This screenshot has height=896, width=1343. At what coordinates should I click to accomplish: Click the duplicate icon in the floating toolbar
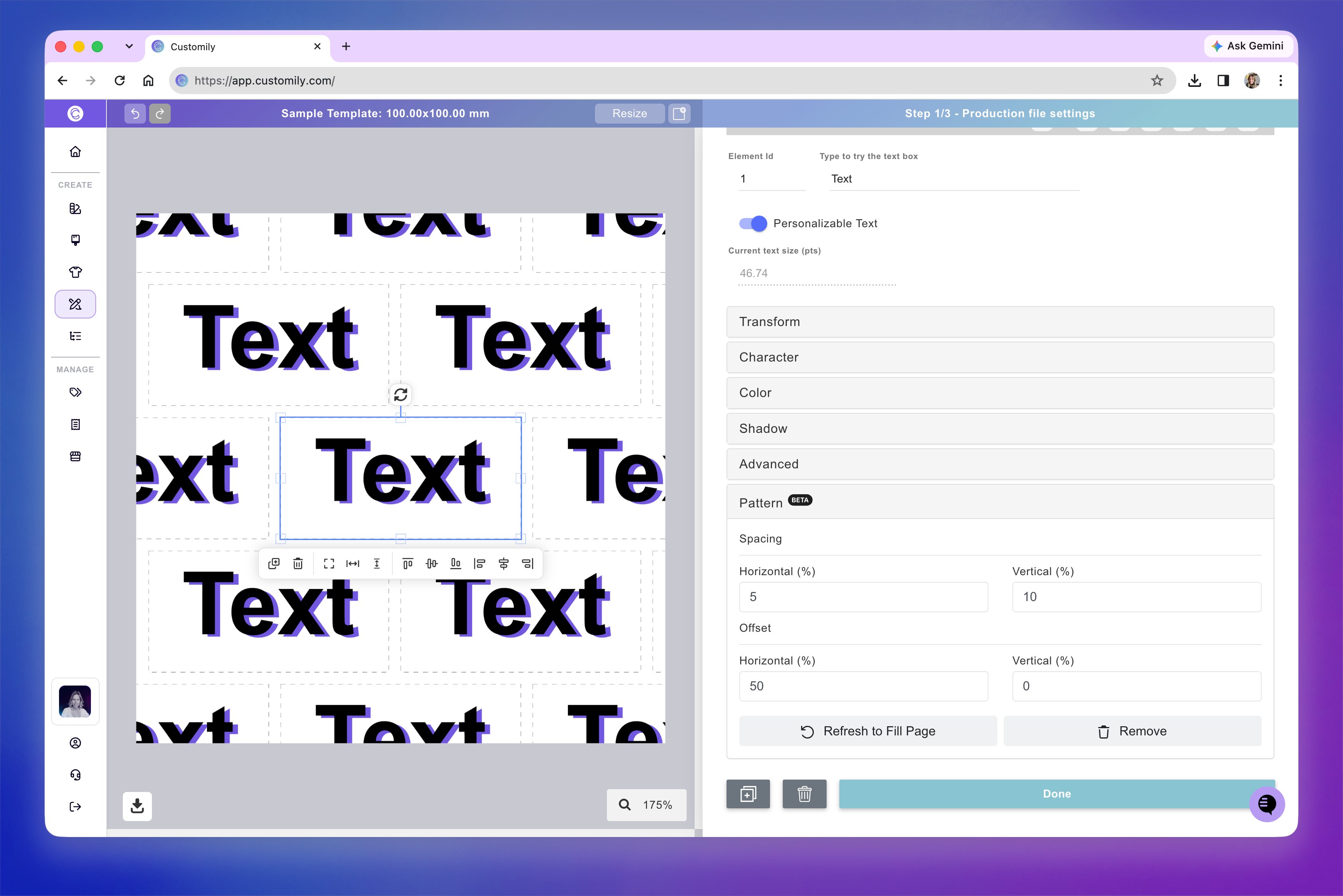pos(274,564)
